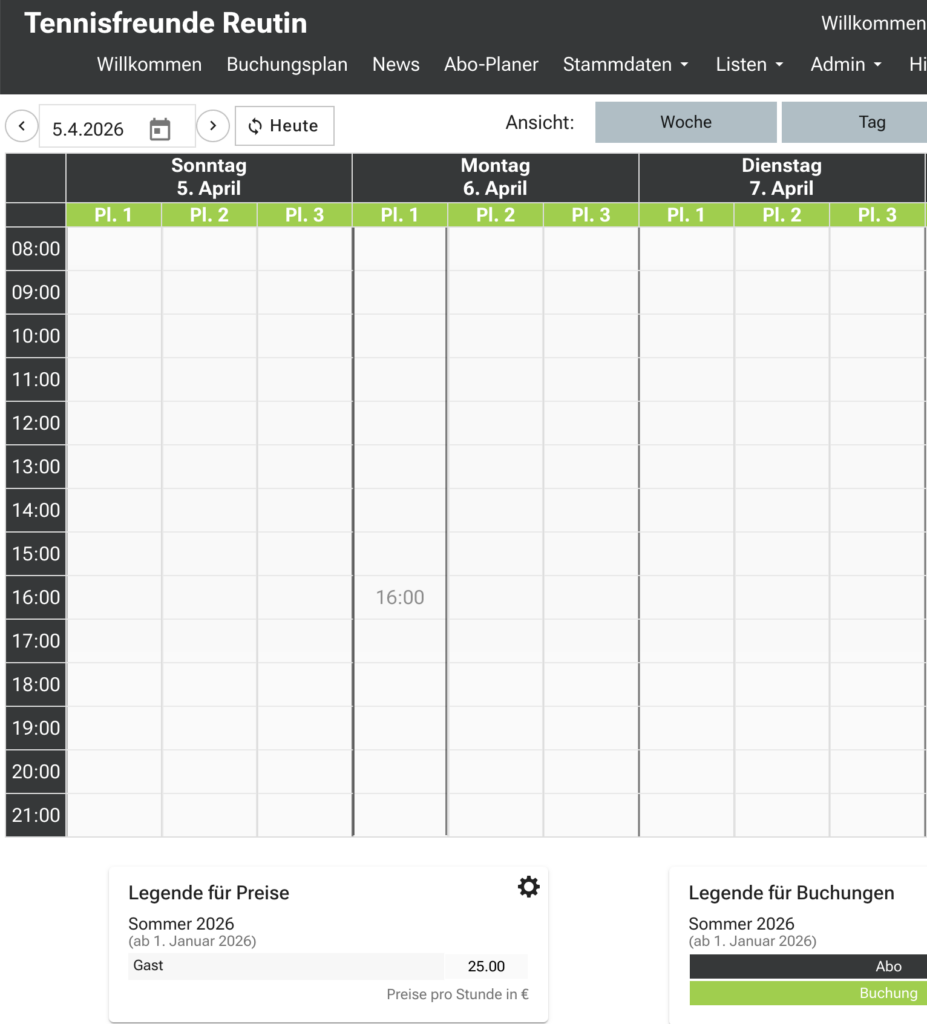Open the Abo-Planer menu item
The height and width of the screenshot is (1024, 927).
pos(491,64)
